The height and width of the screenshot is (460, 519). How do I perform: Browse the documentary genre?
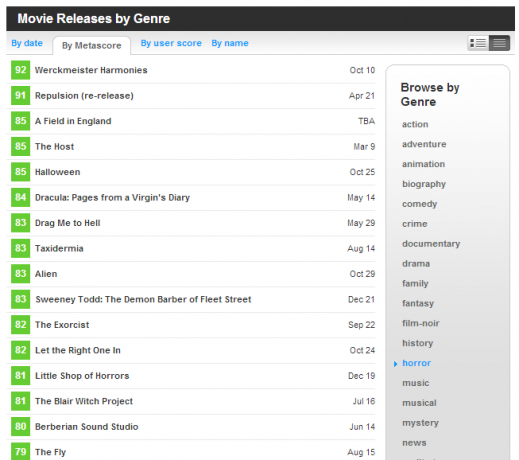point(431,244)
